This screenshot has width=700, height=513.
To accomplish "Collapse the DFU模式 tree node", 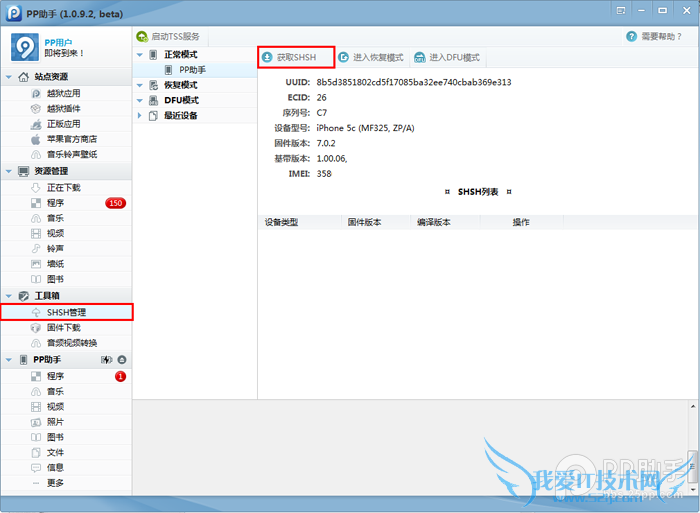I will coord(140,100).
